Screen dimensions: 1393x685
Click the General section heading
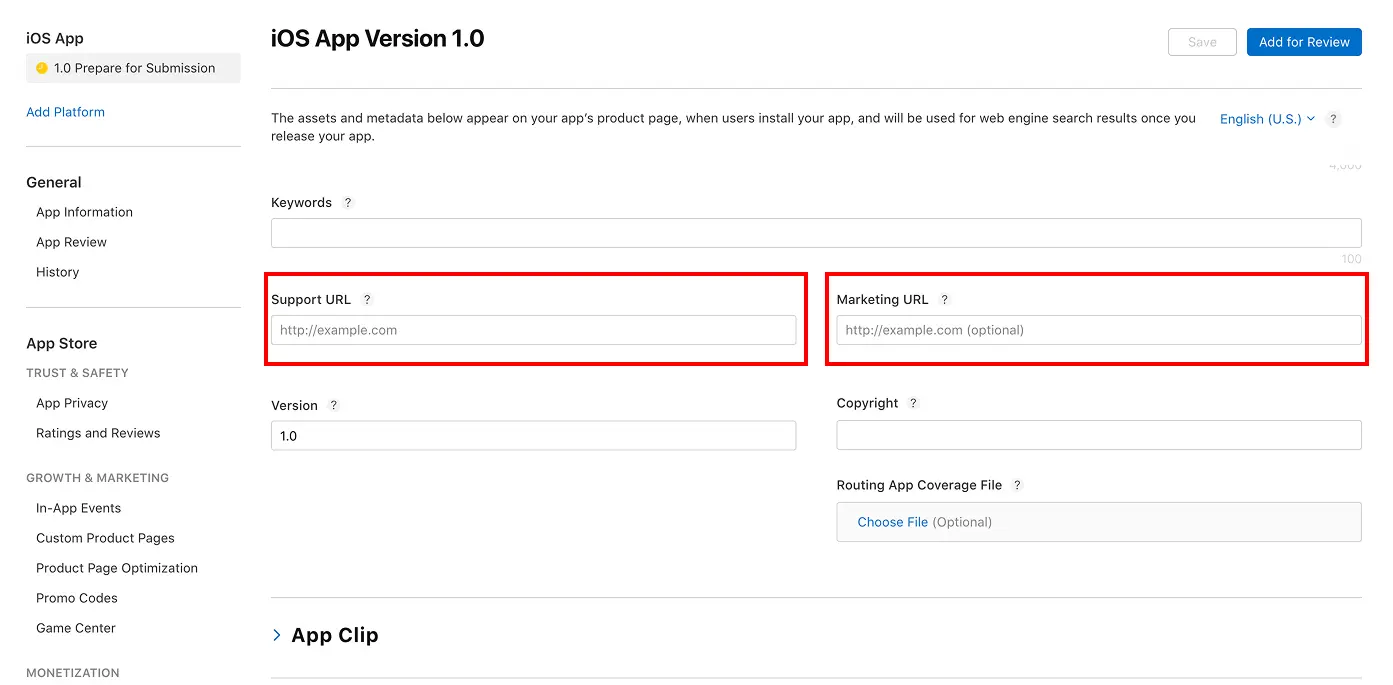click(x=54, y=182)
